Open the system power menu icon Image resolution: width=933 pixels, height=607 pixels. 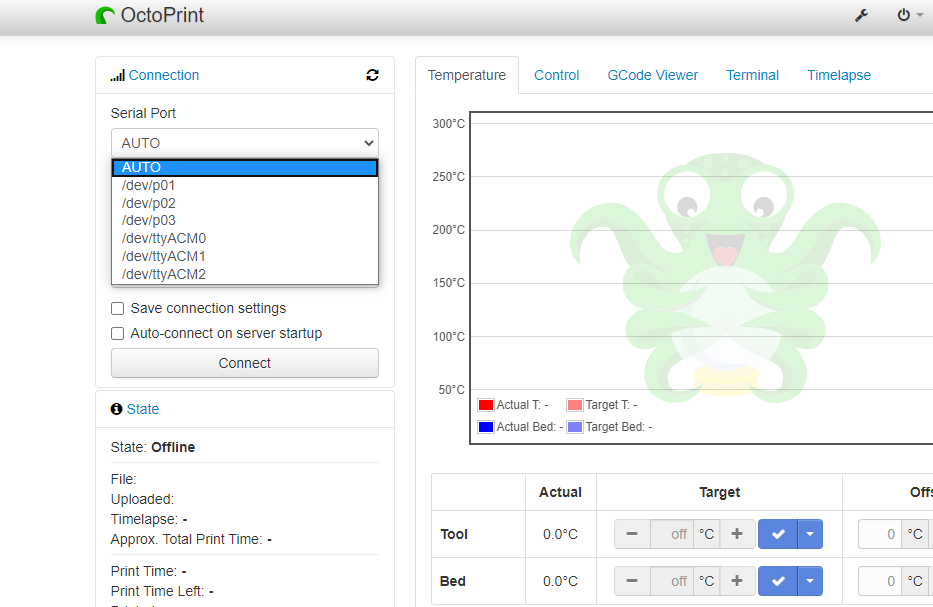coord(904,15)
